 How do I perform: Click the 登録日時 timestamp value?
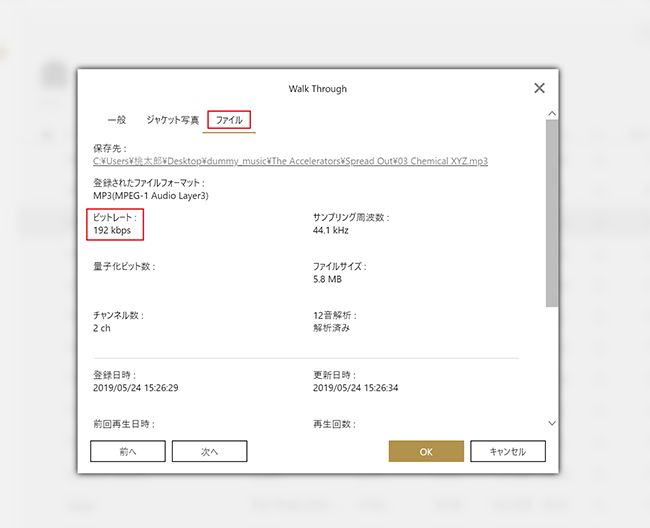136,388
